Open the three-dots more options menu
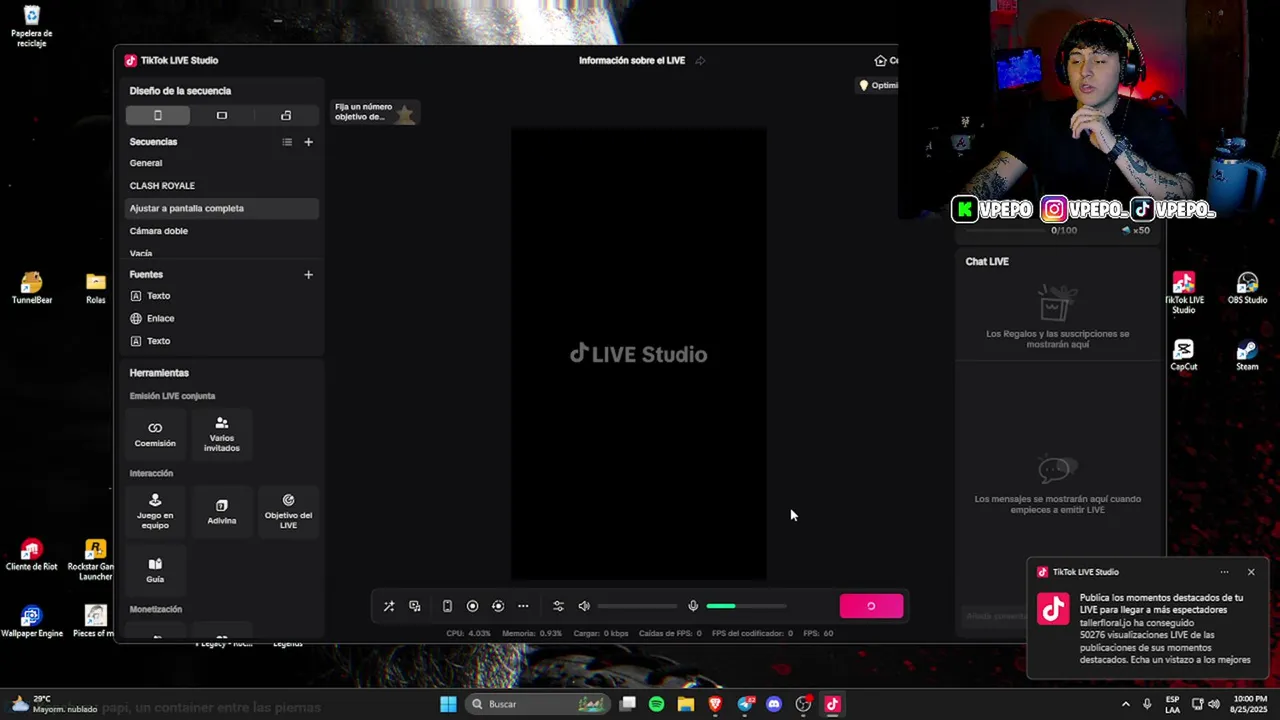Screen dimensions: 1280x720 coord(523,606)
